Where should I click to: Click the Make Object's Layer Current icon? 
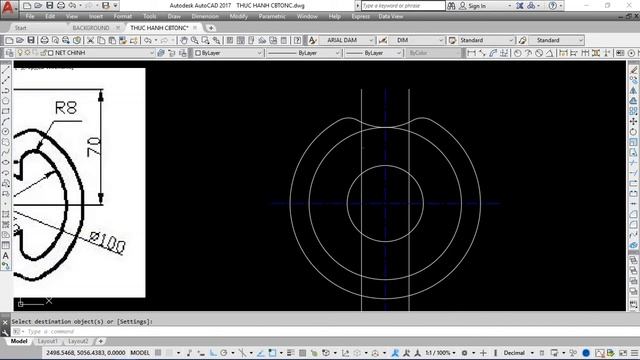(161, 53)
